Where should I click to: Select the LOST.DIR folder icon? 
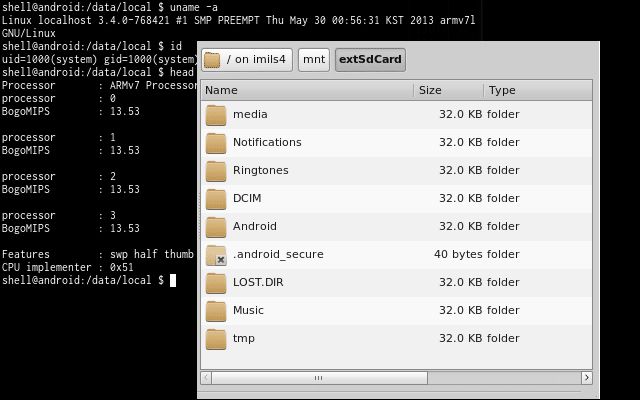pyautogui.click(x=216, y=282)
